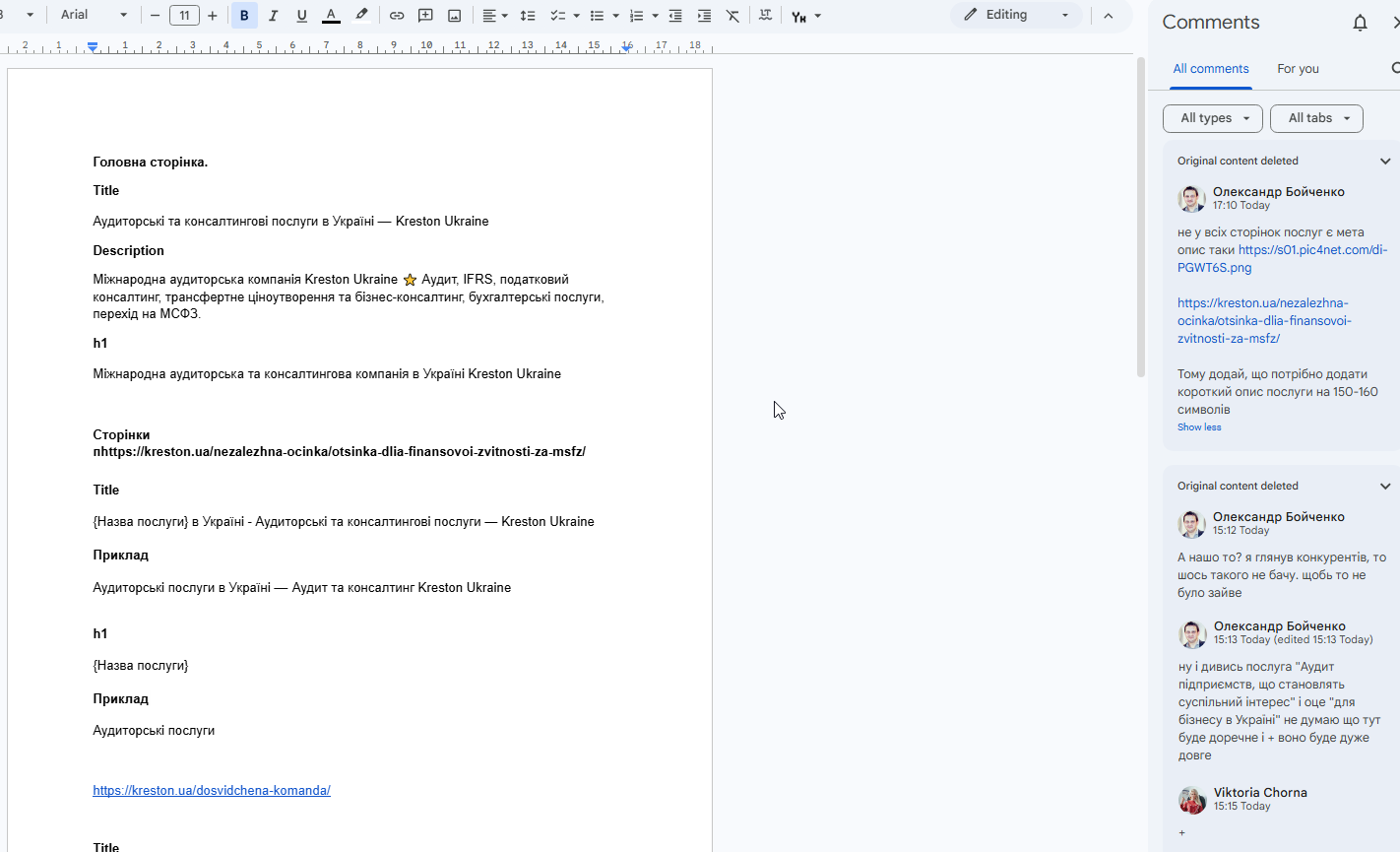Click Show less on the first comment
The height and width of the screenshot is (852, 1400).
coord(1199,427)
